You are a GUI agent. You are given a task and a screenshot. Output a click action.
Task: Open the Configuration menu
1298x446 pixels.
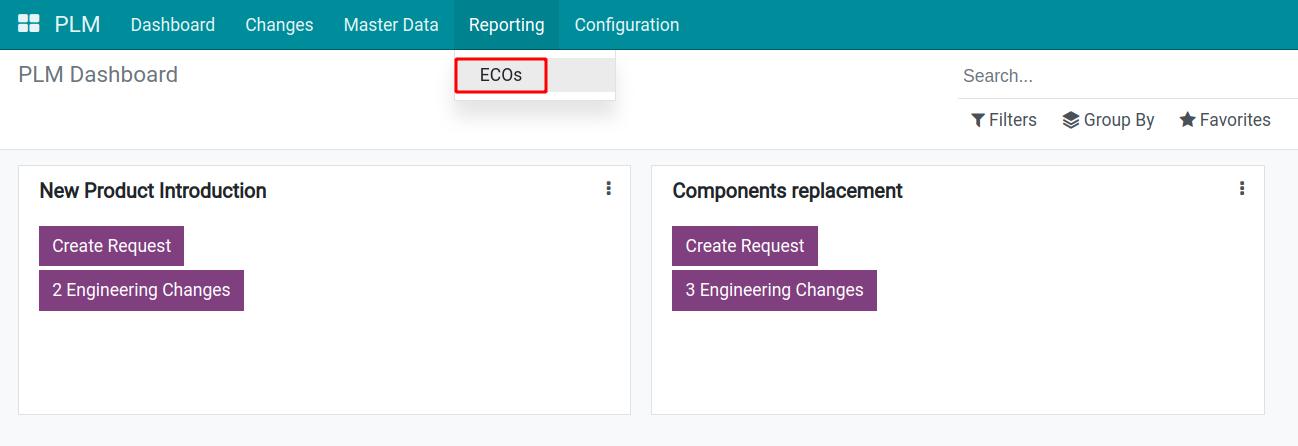click(x=627, y=25)
